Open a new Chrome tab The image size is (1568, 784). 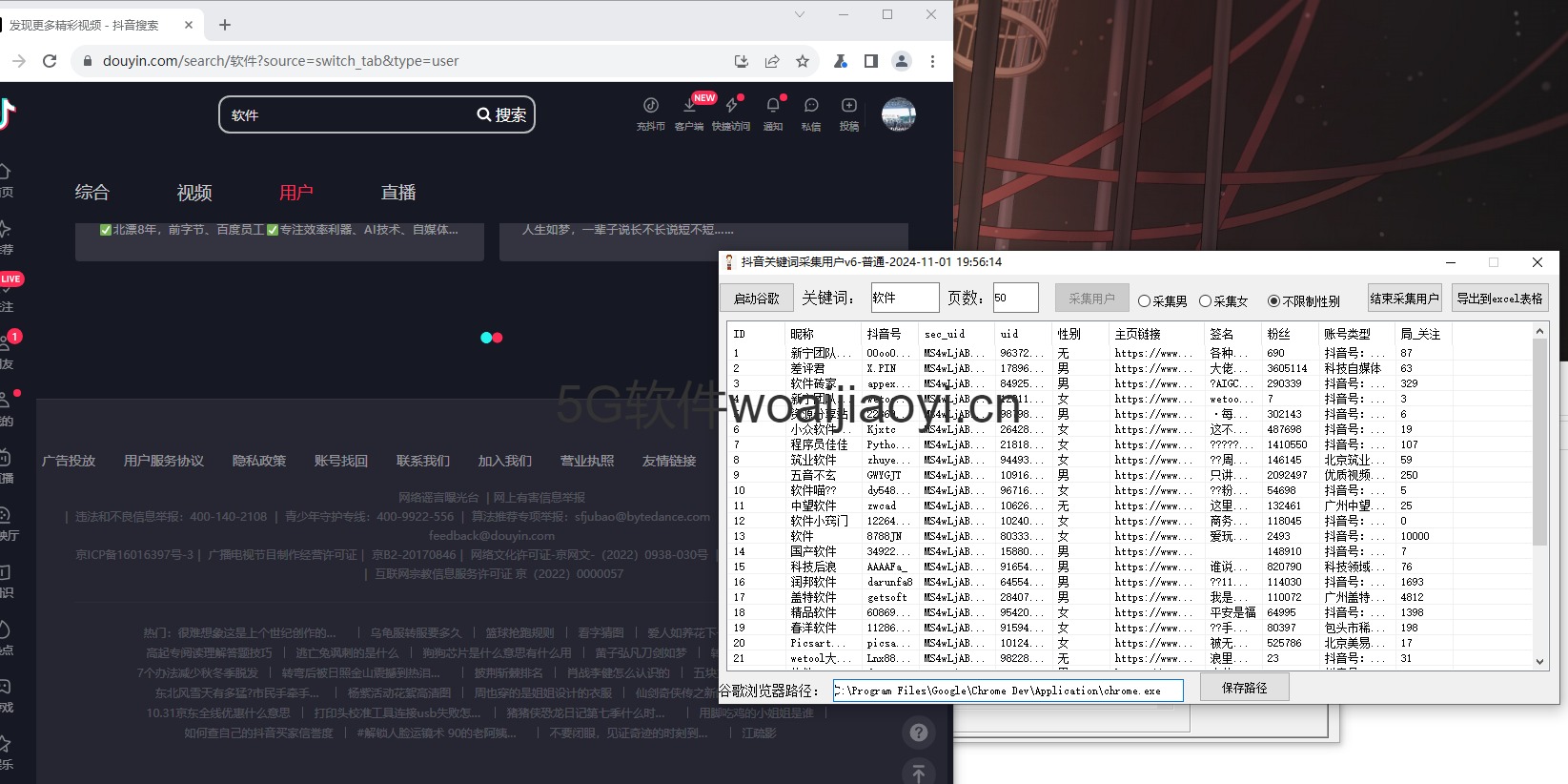(225, 25)
